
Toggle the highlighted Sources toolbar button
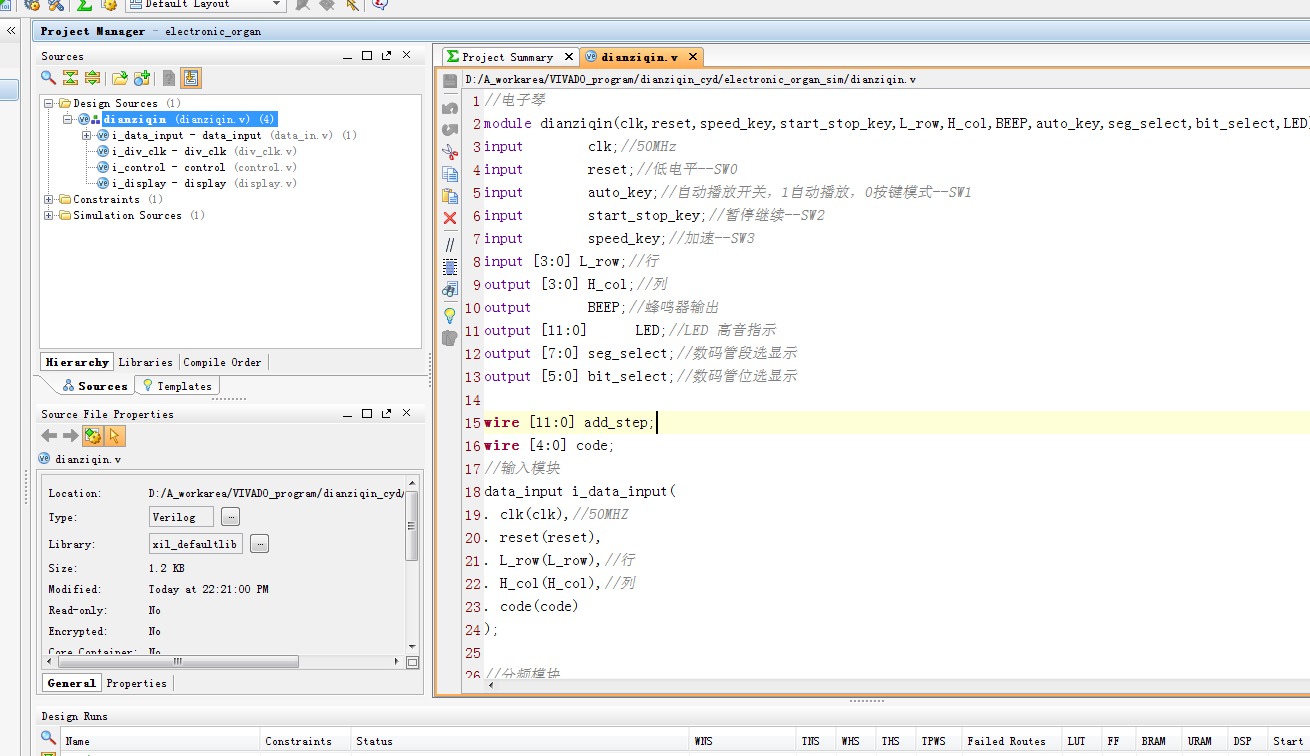[191, 78]
